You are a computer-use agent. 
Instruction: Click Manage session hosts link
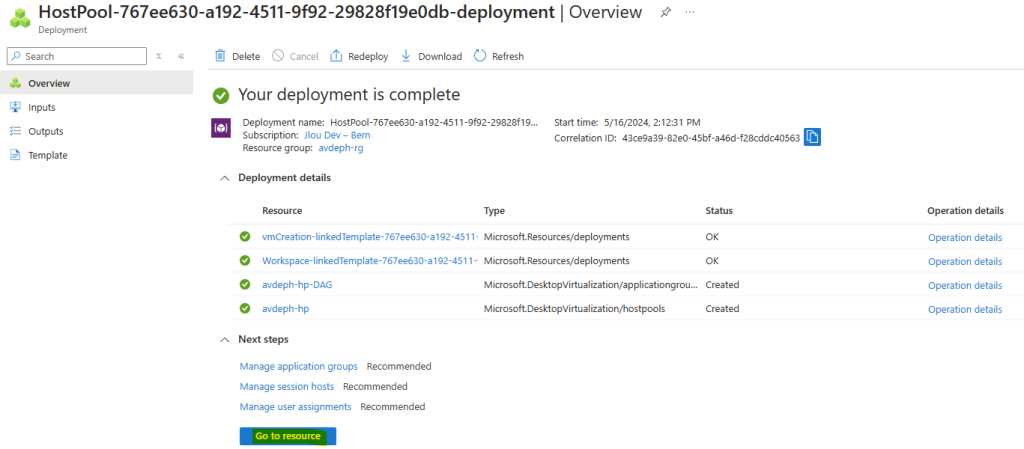287,386
